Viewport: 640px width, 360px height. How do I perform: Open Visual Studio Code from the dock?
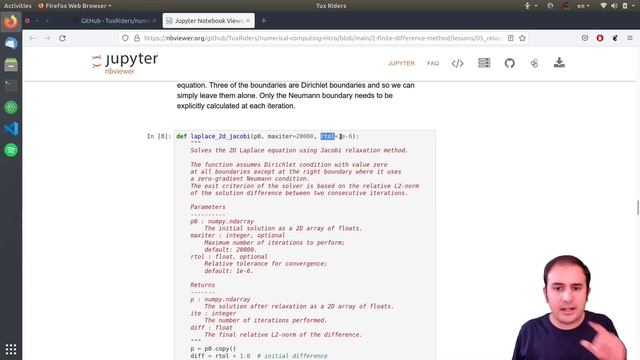click(x=11, y=129)
